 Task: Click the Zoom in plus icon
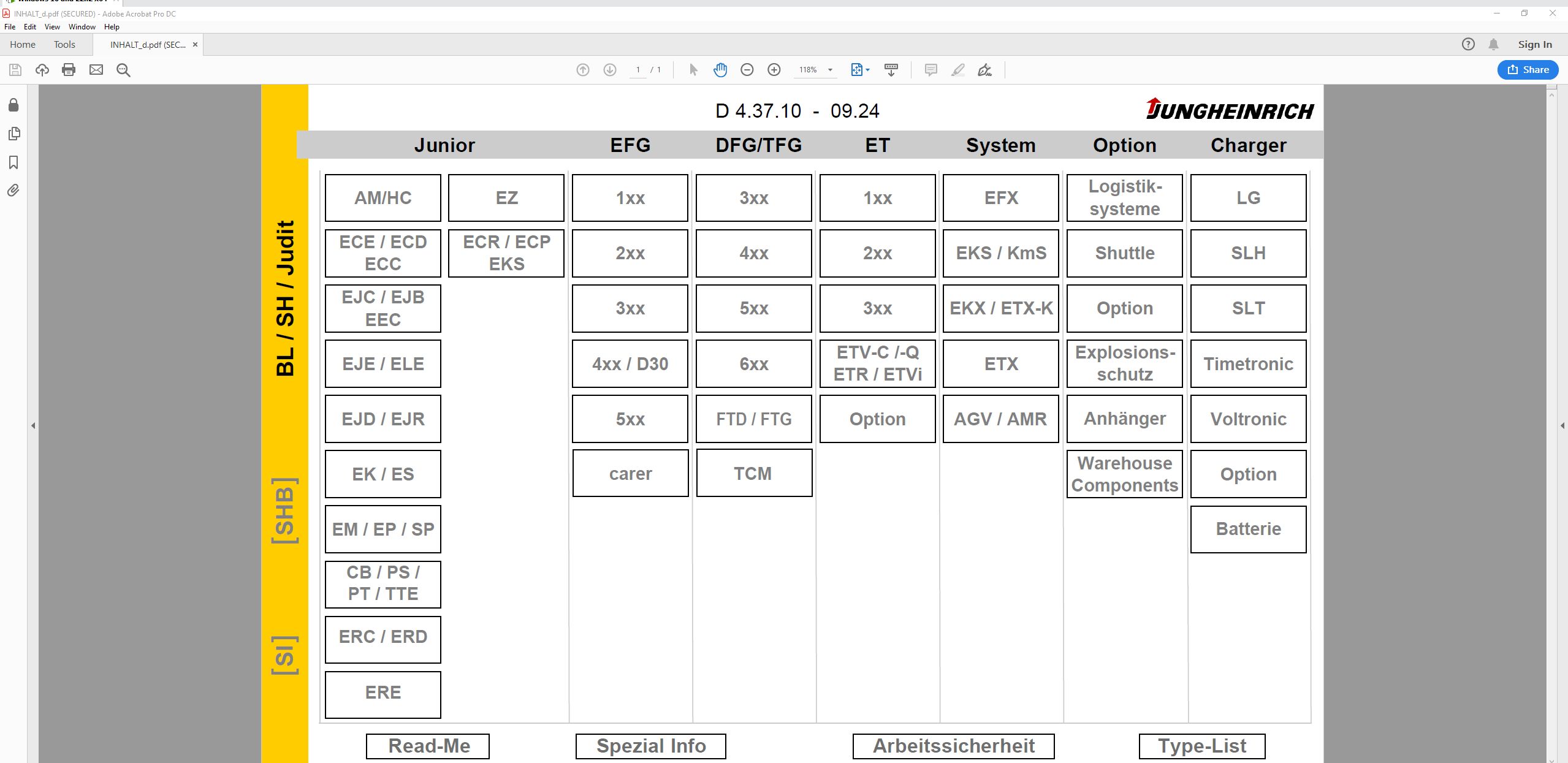pos(774,70)
